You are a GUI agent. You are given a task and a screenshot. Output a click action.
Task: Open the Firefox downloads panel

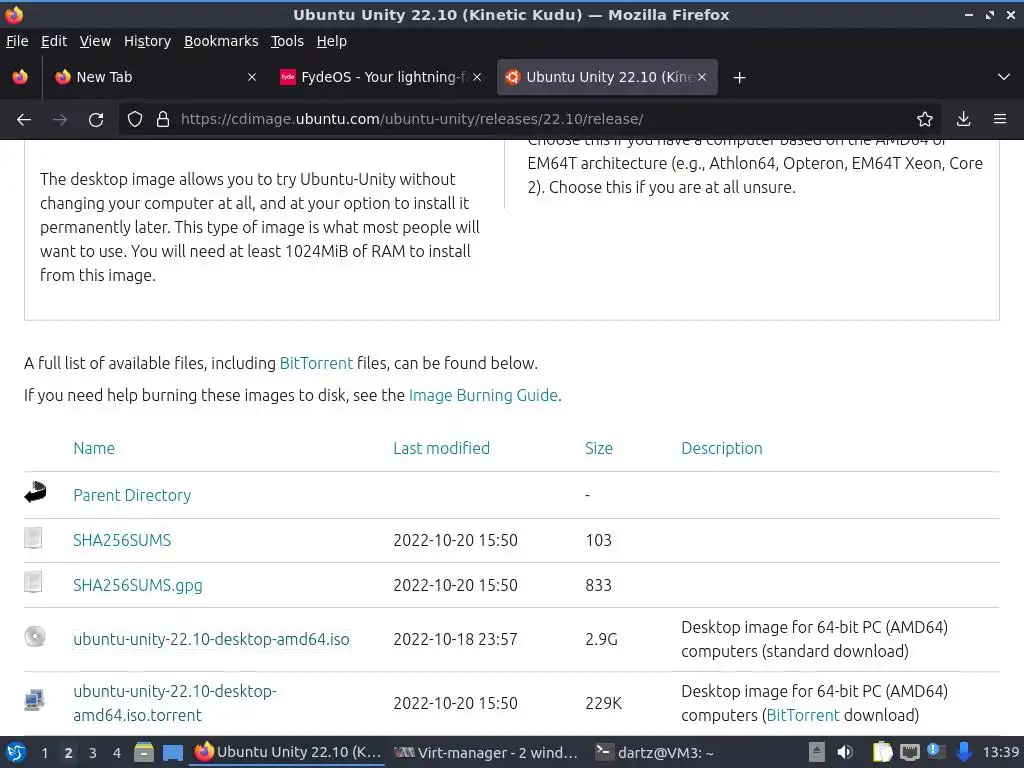(x=963, y=120)
